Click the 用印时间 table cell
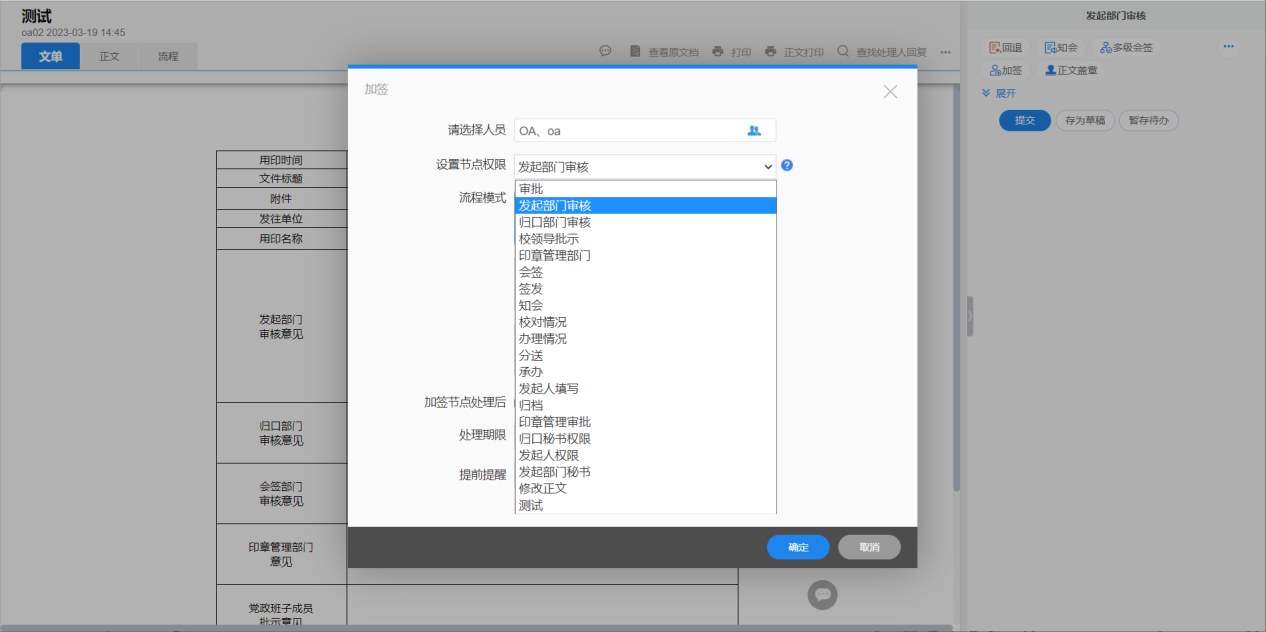1266x632 pixels. pos(281,160)
